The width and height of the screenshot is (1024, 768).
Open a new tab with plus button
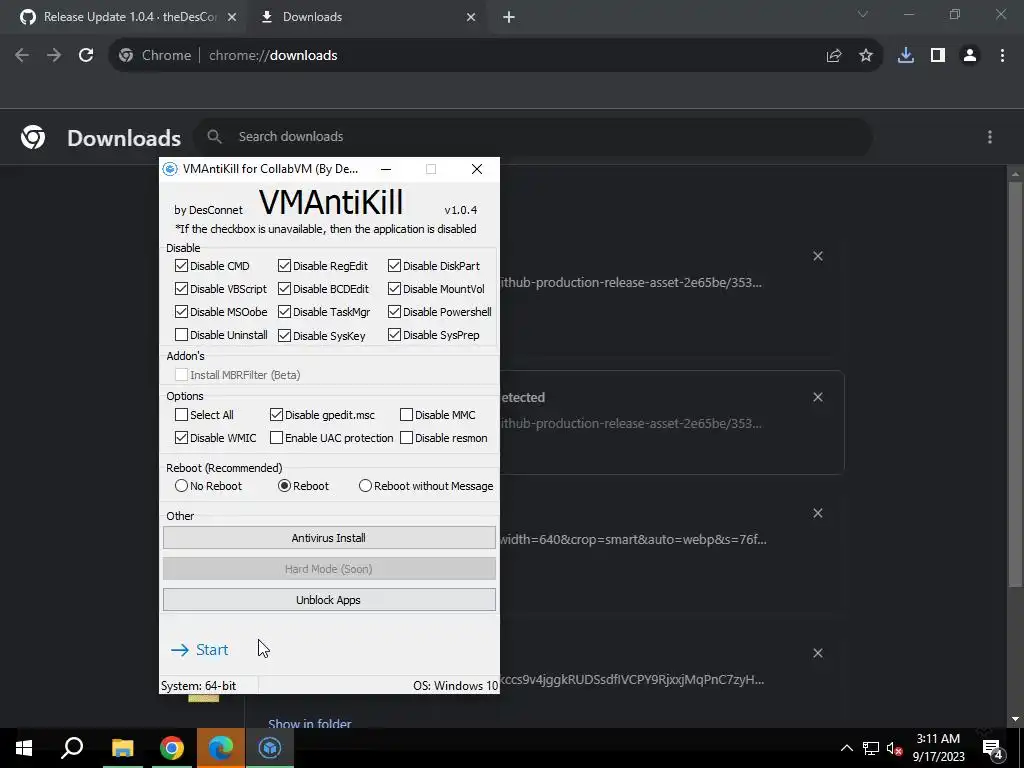509,17
